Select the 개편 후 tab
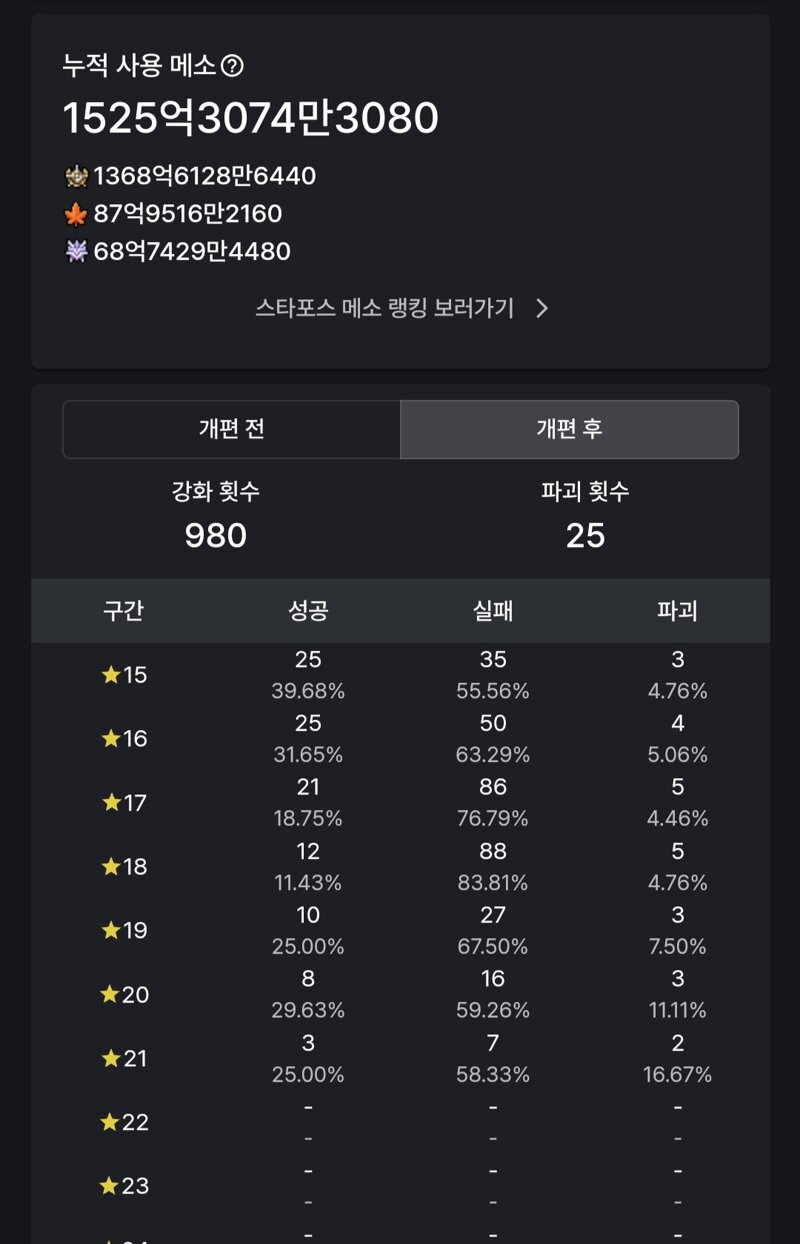 569,429
